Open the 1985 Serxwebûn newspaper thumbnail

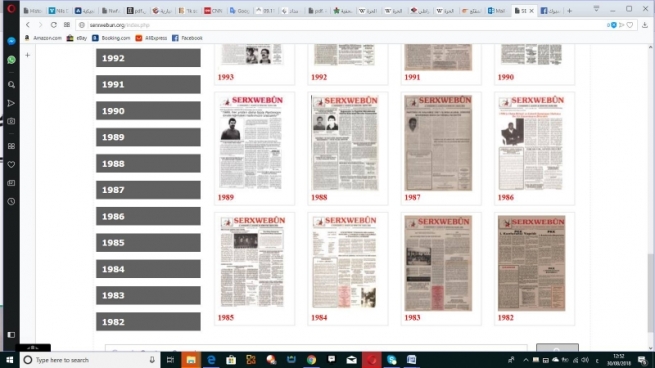(x=251, y=263)
